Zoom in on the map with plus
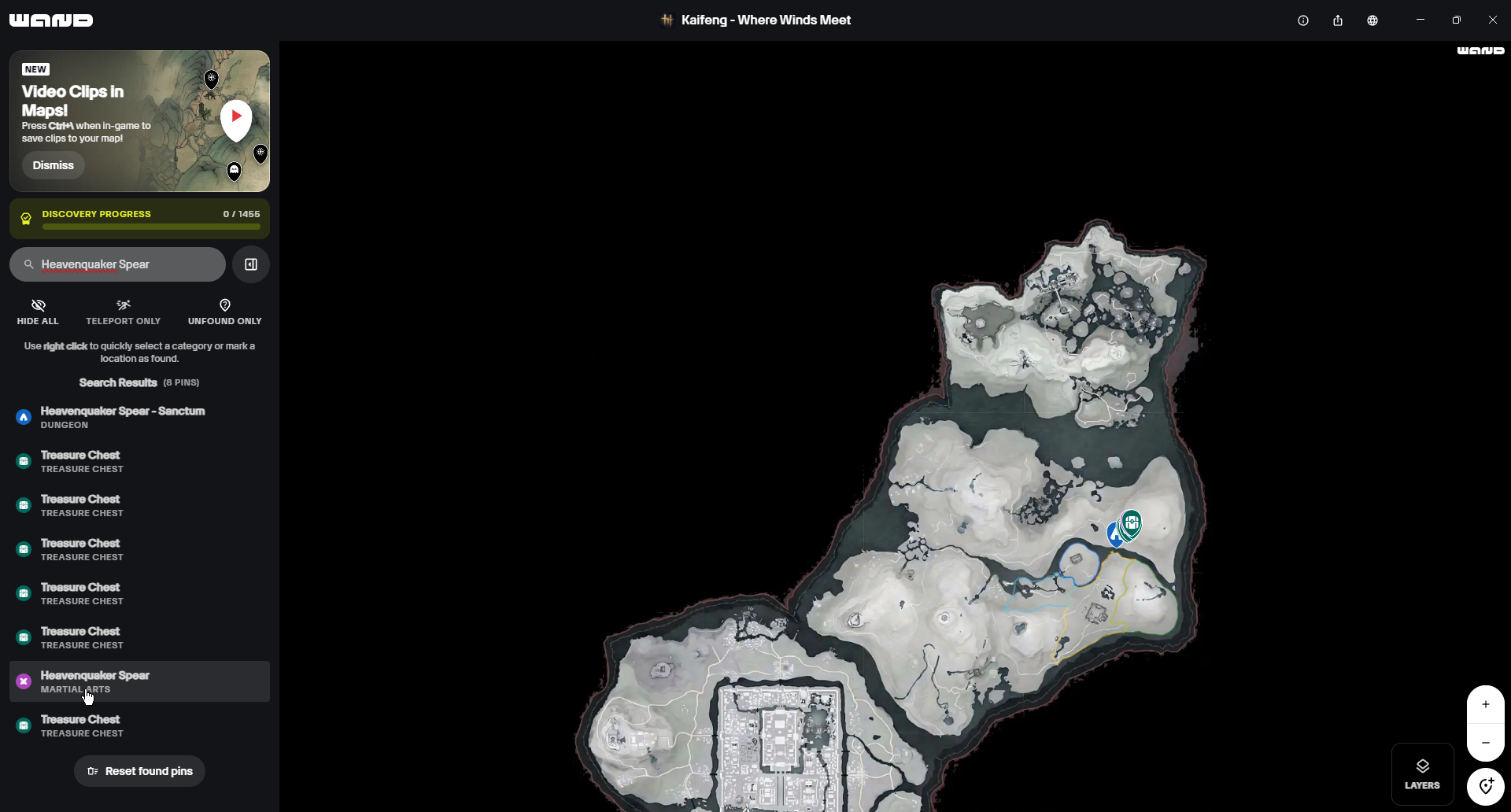 [x=1486, y=704]
